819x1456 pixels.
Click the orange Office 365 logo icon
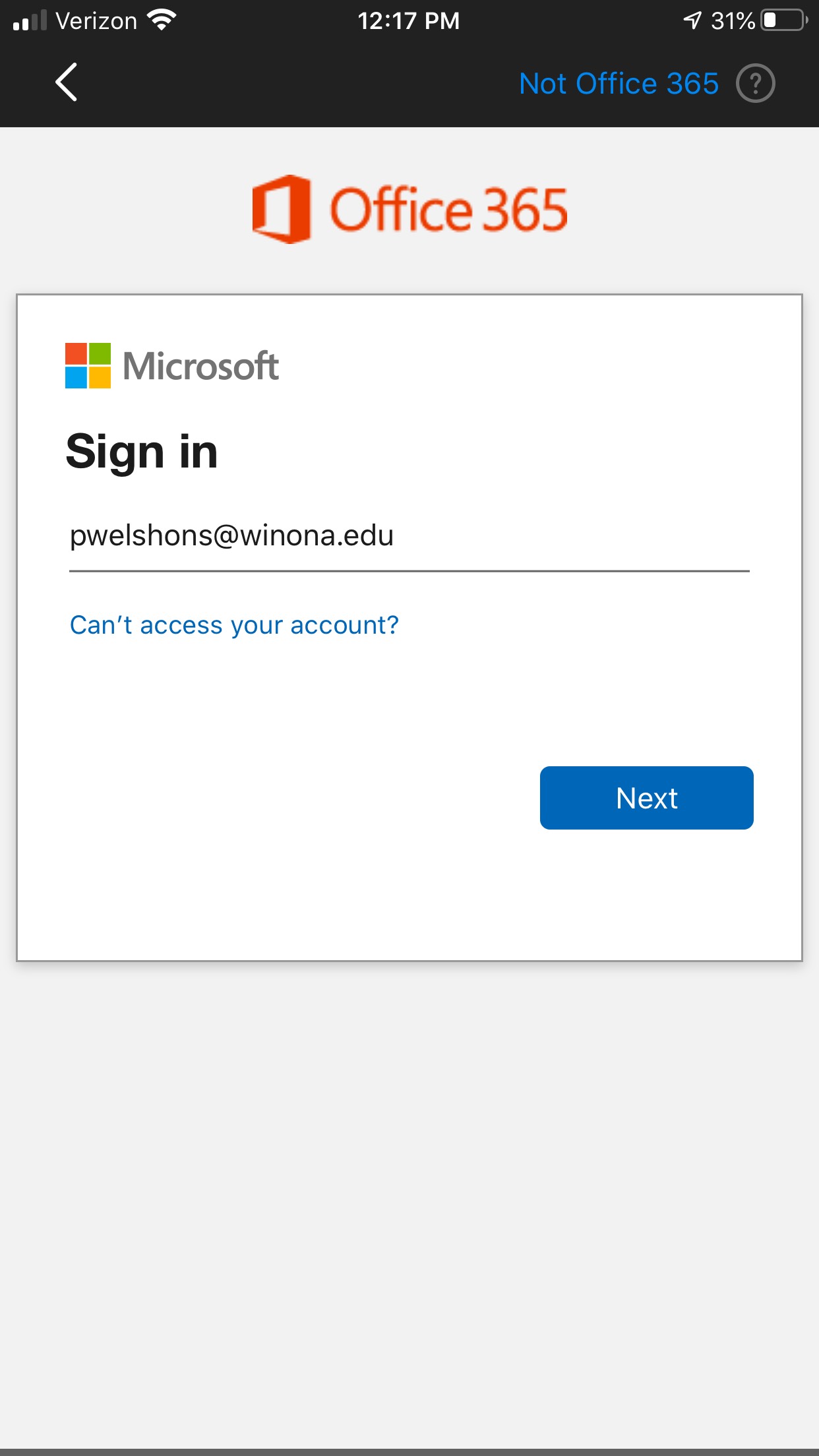pyautogui.click(x=282, y=209)
